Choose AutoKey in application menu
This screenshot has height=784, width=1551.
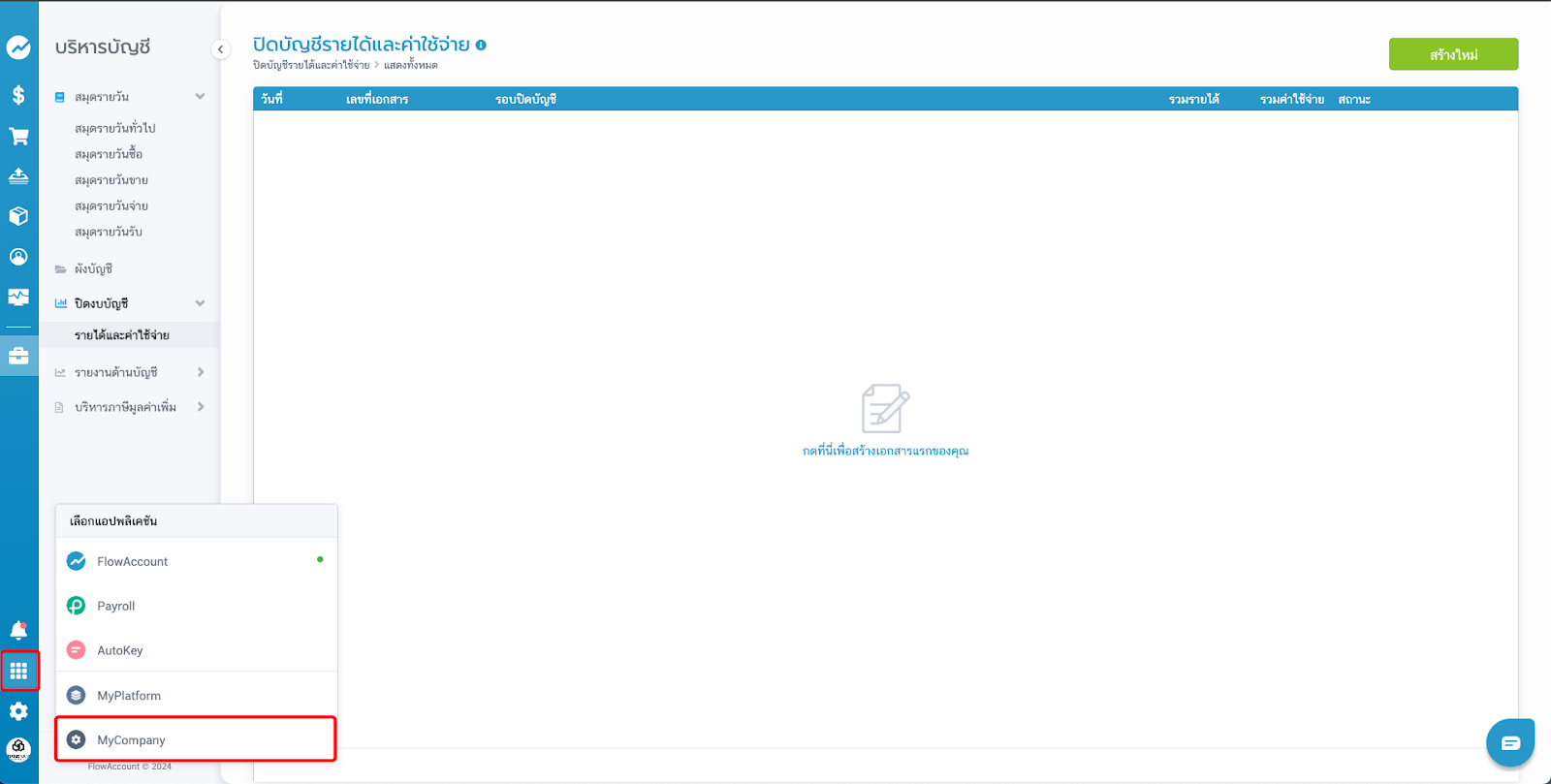(119, 650)
